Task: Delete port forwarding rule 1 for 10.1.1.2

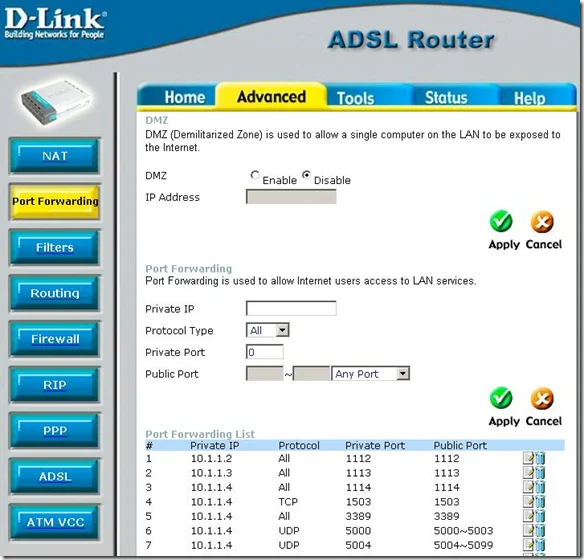Action: 540,458
